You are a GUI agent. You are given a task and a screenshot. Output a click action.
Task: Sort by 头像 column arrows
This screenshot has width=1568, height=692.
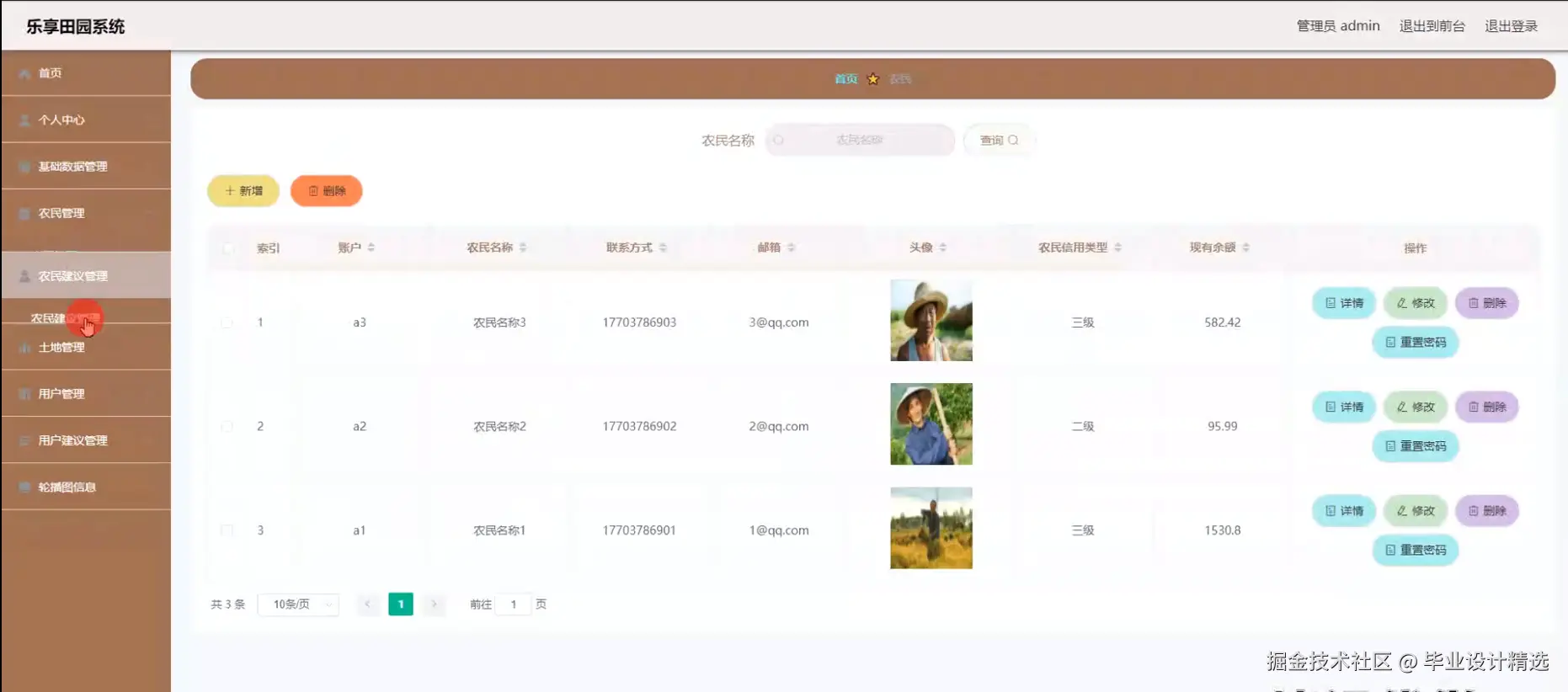942,248
